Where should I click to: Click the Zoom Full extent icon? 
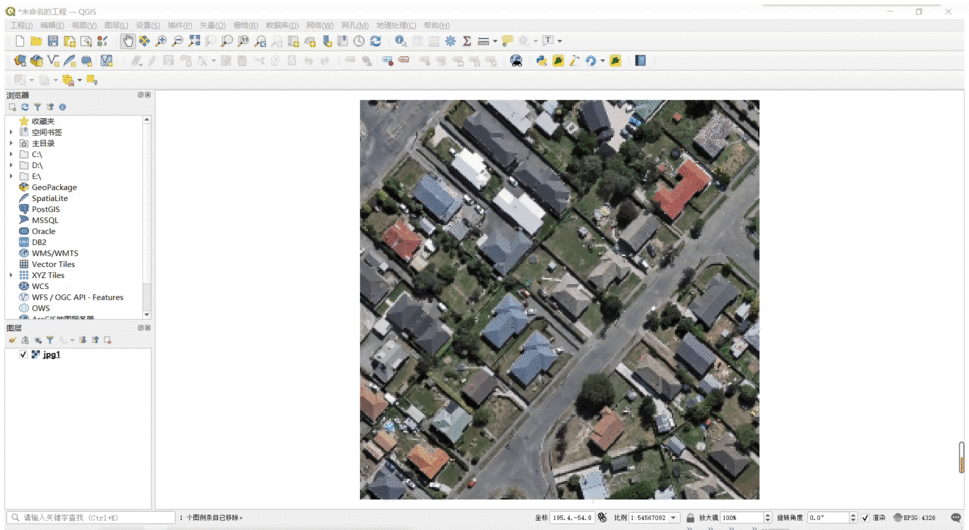(x=194, y=41)
